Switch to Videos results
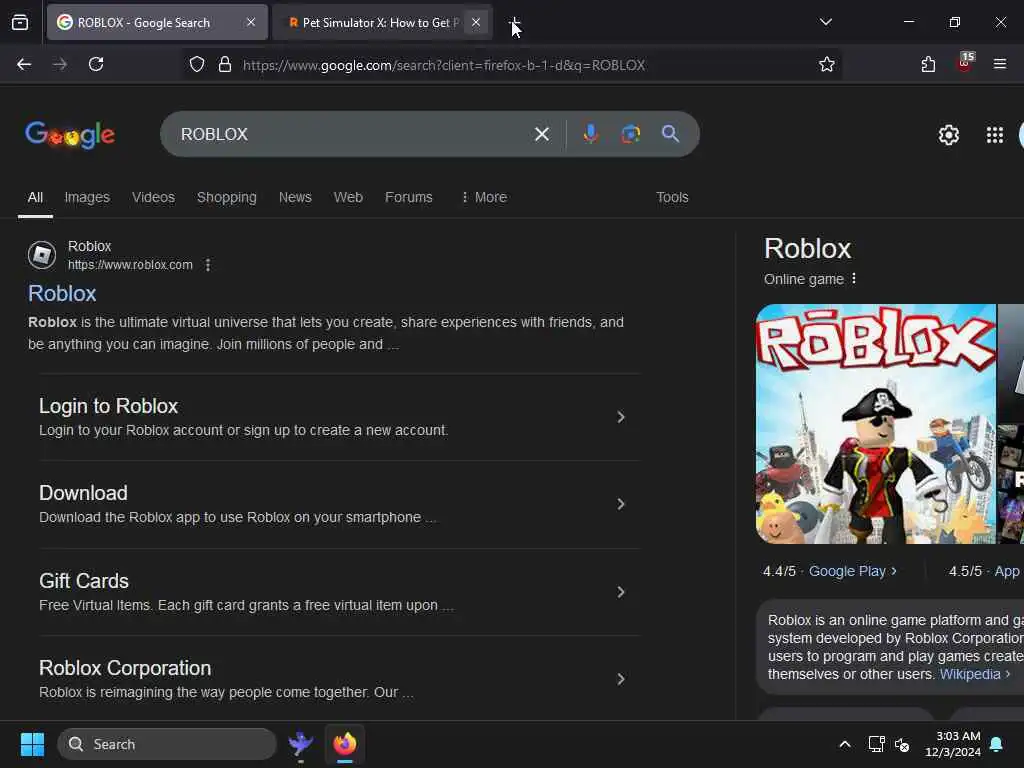 (153, 197)
